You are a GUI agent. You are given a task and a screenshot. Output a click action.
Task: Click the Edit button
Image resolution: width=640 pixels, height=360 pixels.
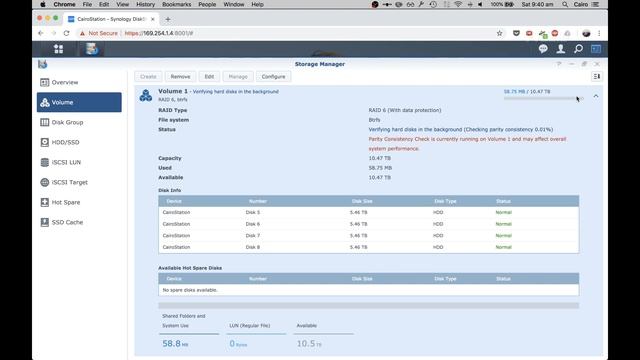pyautogui.click(x=209, y=77)
